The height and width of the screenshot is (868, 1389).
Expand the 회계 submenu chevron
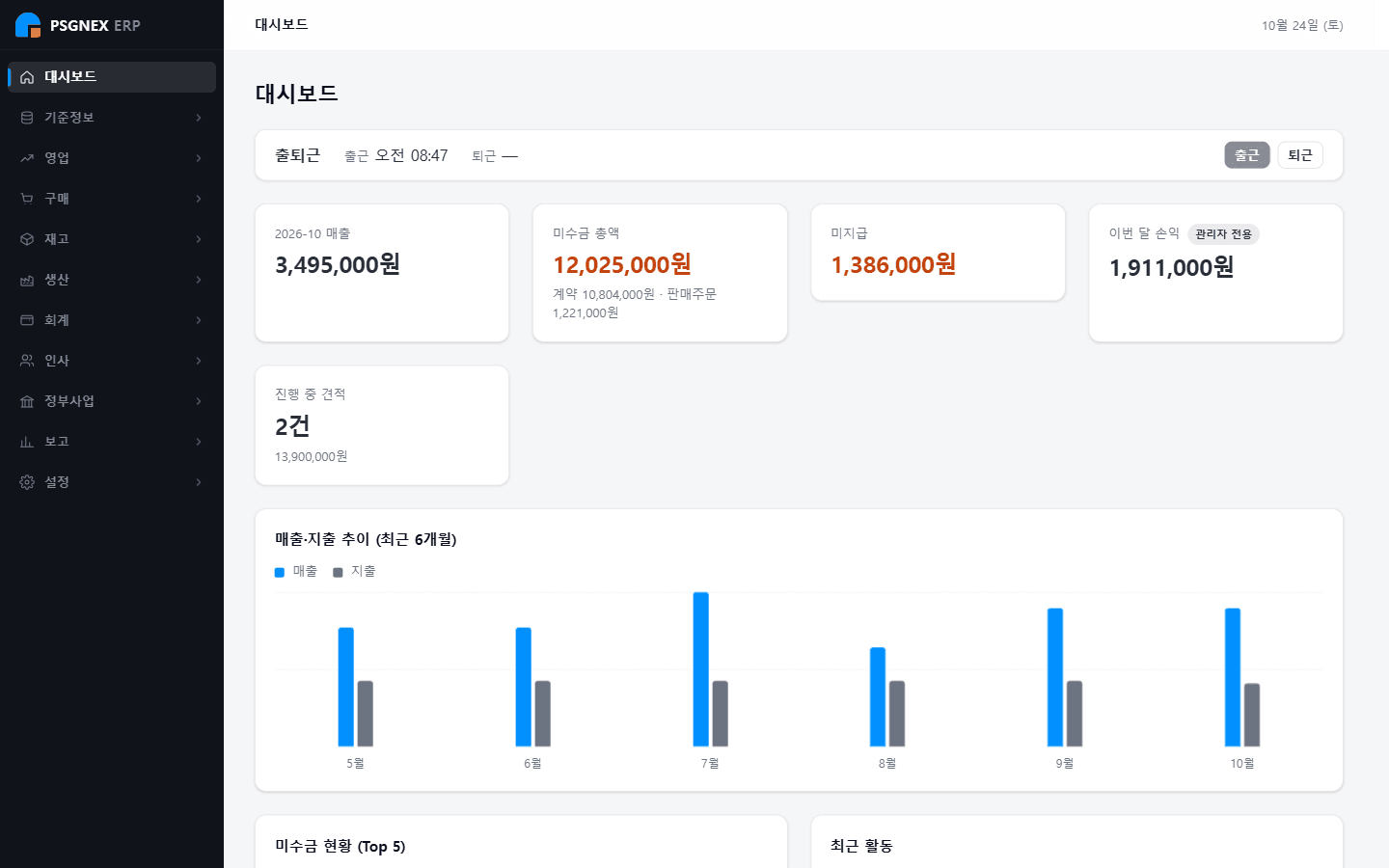(x=199, y=320)
